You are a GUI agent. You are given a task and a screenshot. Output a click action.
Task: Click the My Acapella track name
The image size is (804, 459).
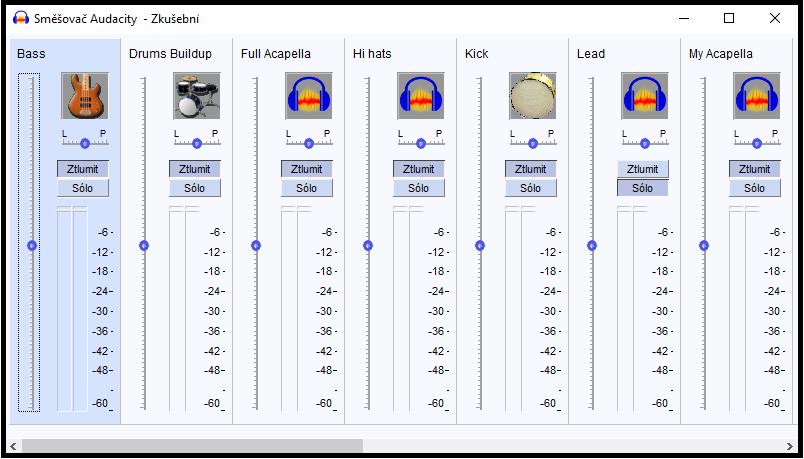coord(721,54)
